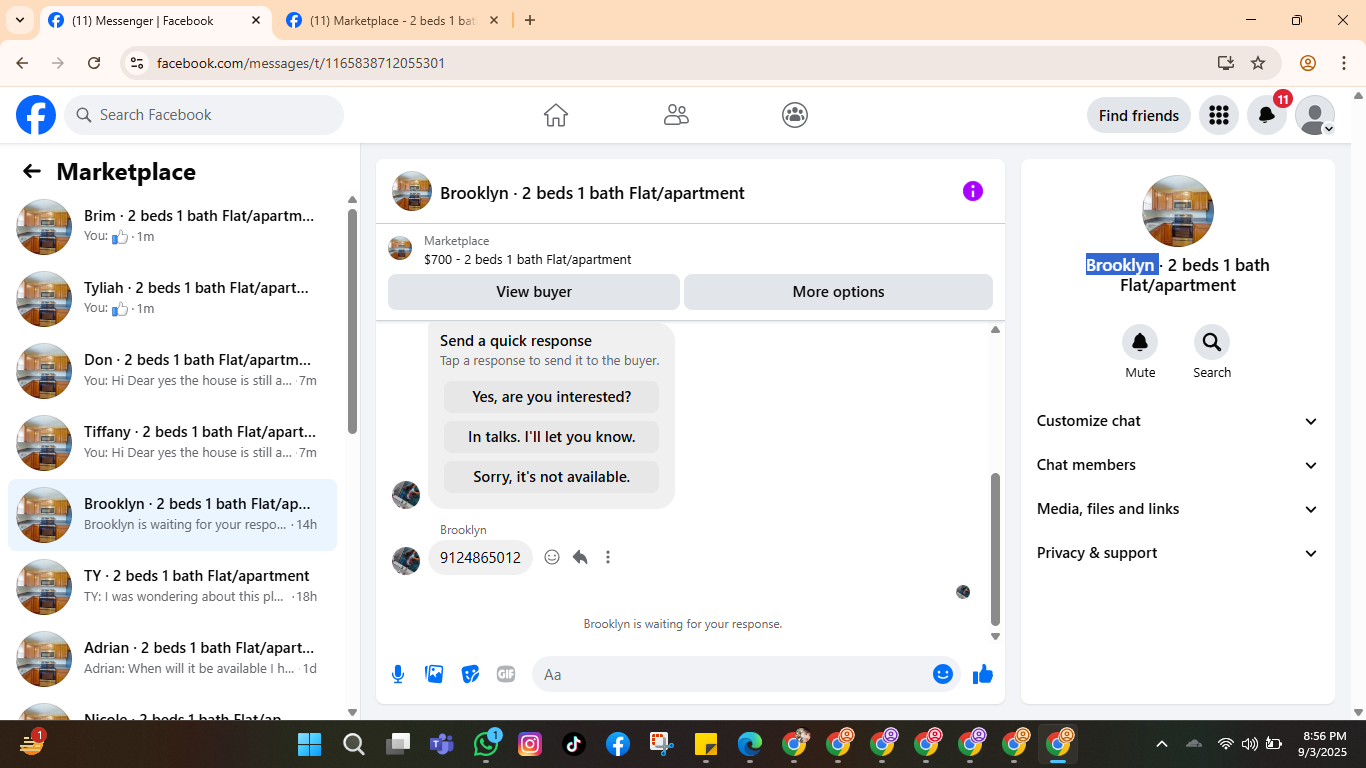Viewport: 1366px width, 768px height.
Task: Send 'In talks. I'll let you know.' response
Action: pos(552,437)
